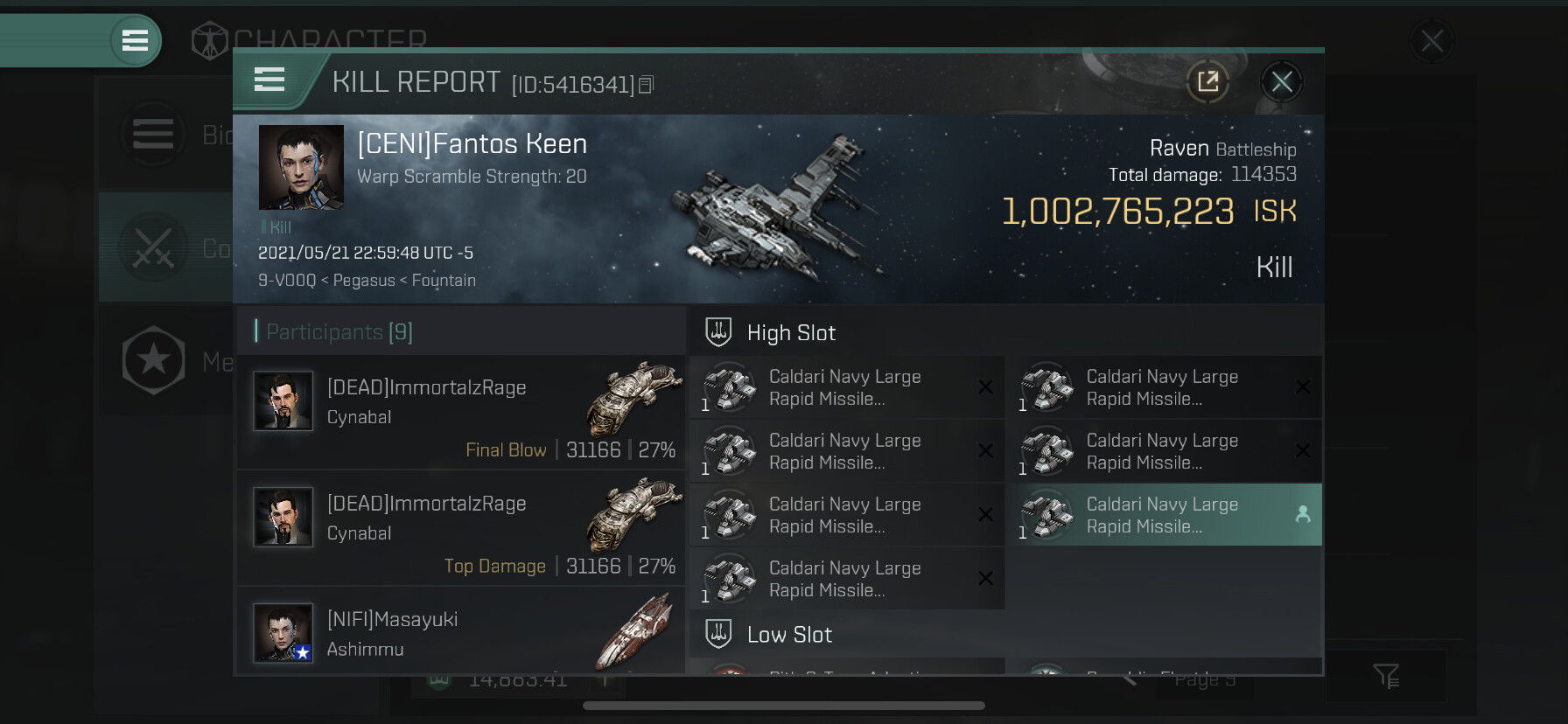Share the kill report via export icon

tap(1207, 82)
